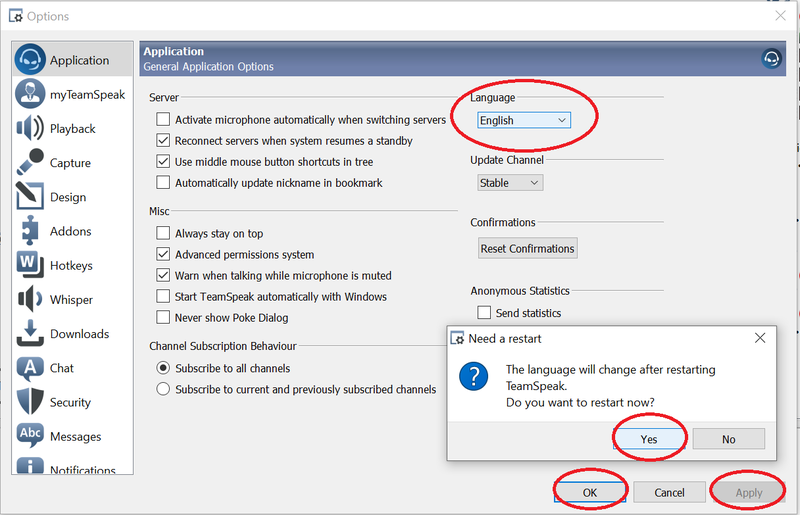Decline restart with the No button
This screenshot has height=515, width=800.
729,439
